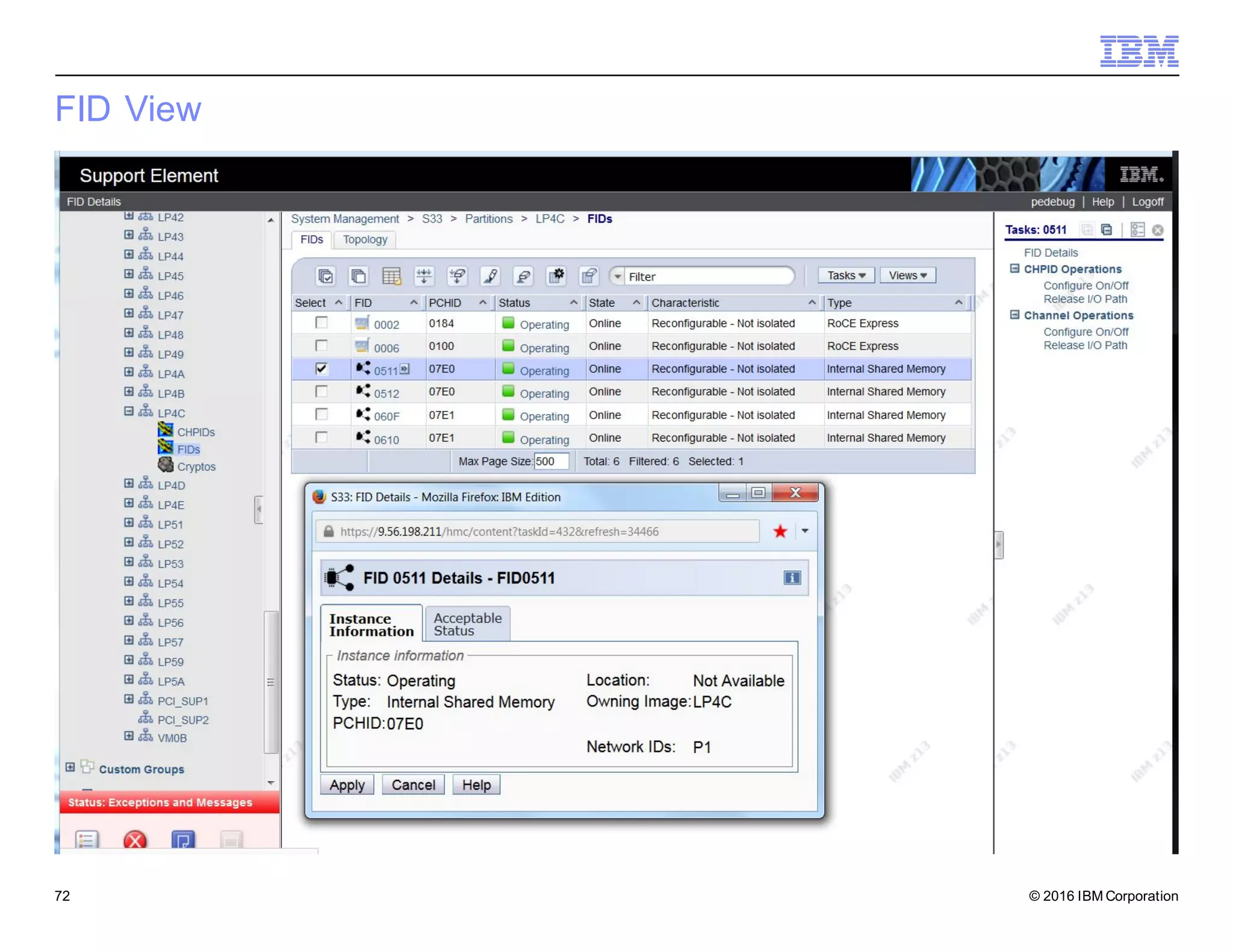The height and width of the screenshot is (952, 1233).
Task: Open the Configure Columns gear icon
Action: [556, 276]
